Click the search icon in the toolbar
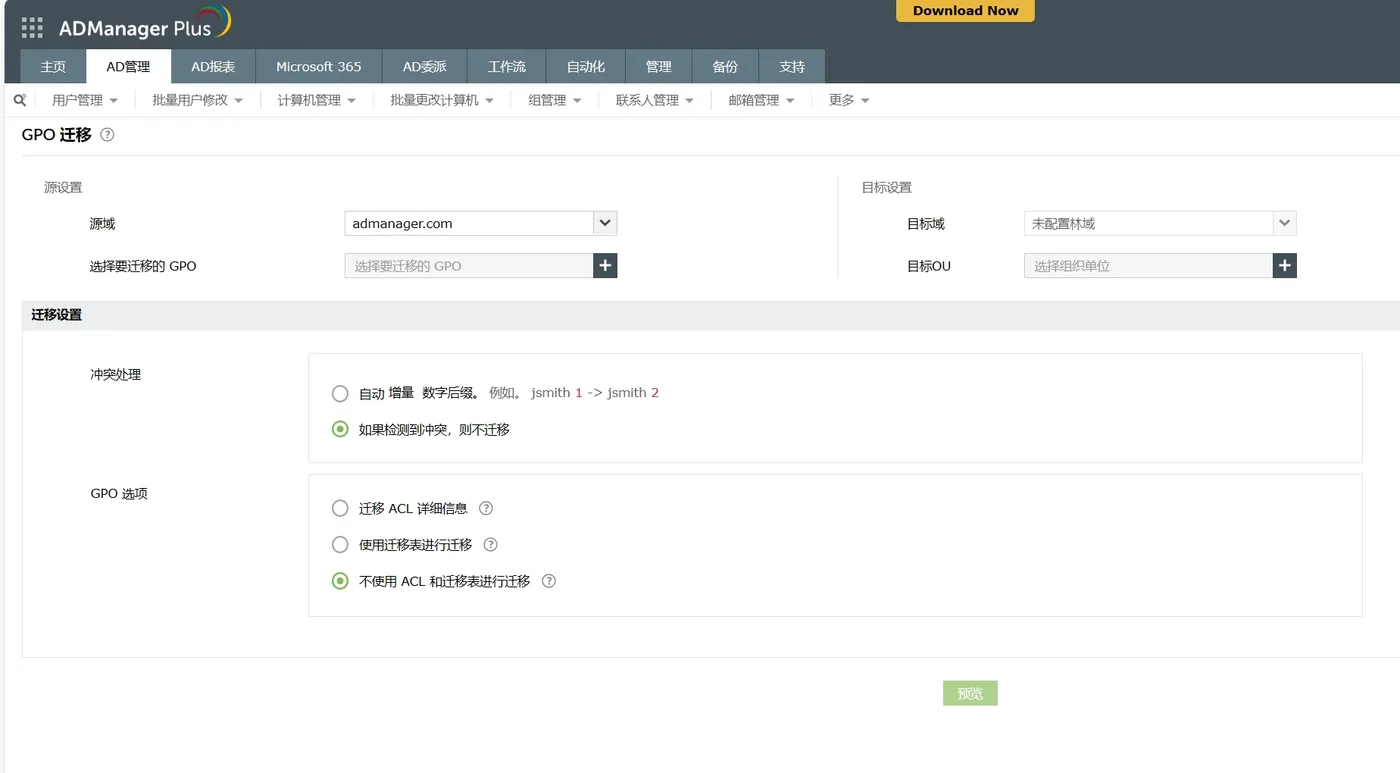 19,100
